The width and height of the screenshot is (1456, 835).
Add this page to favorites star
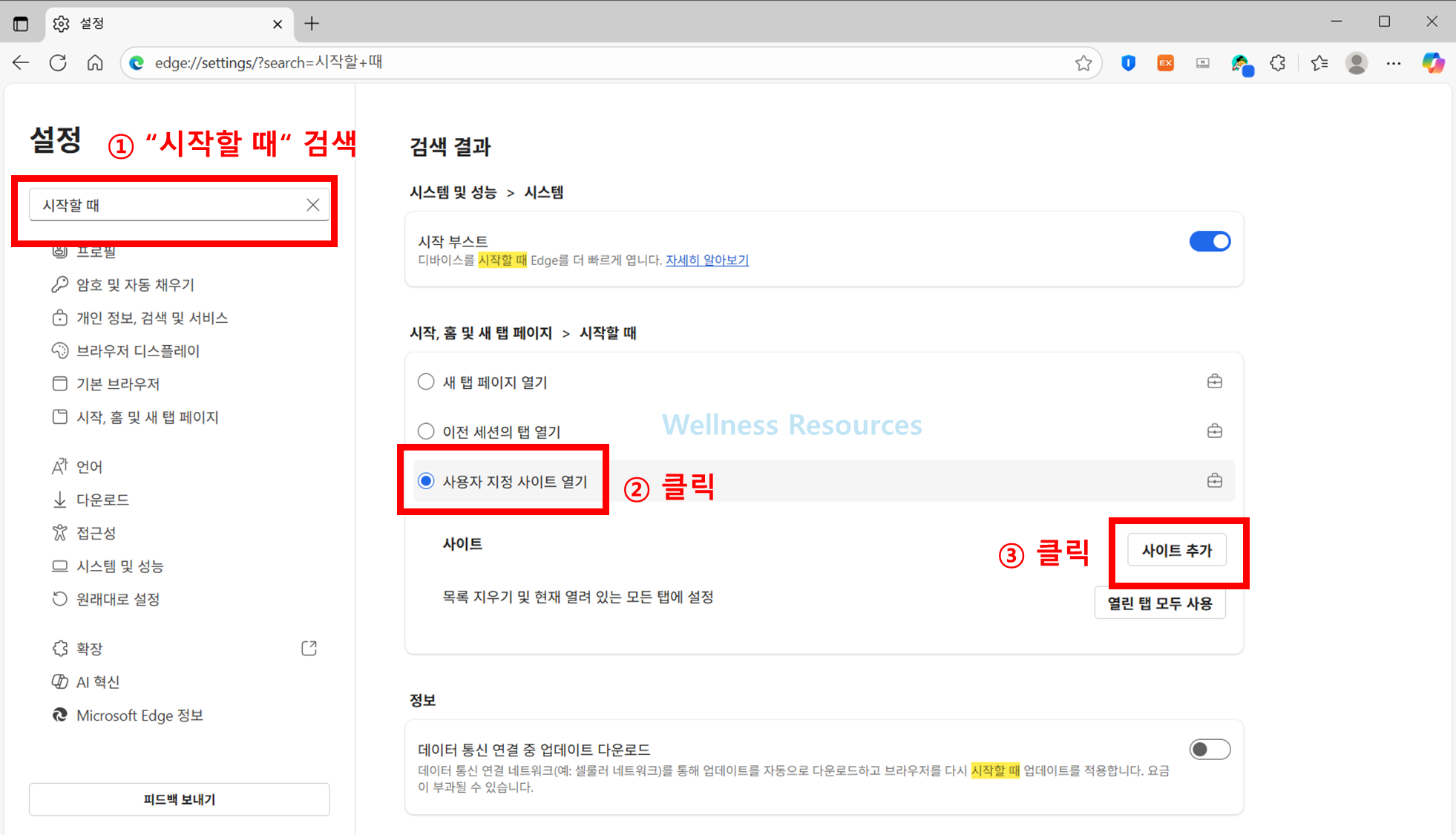1083,63
